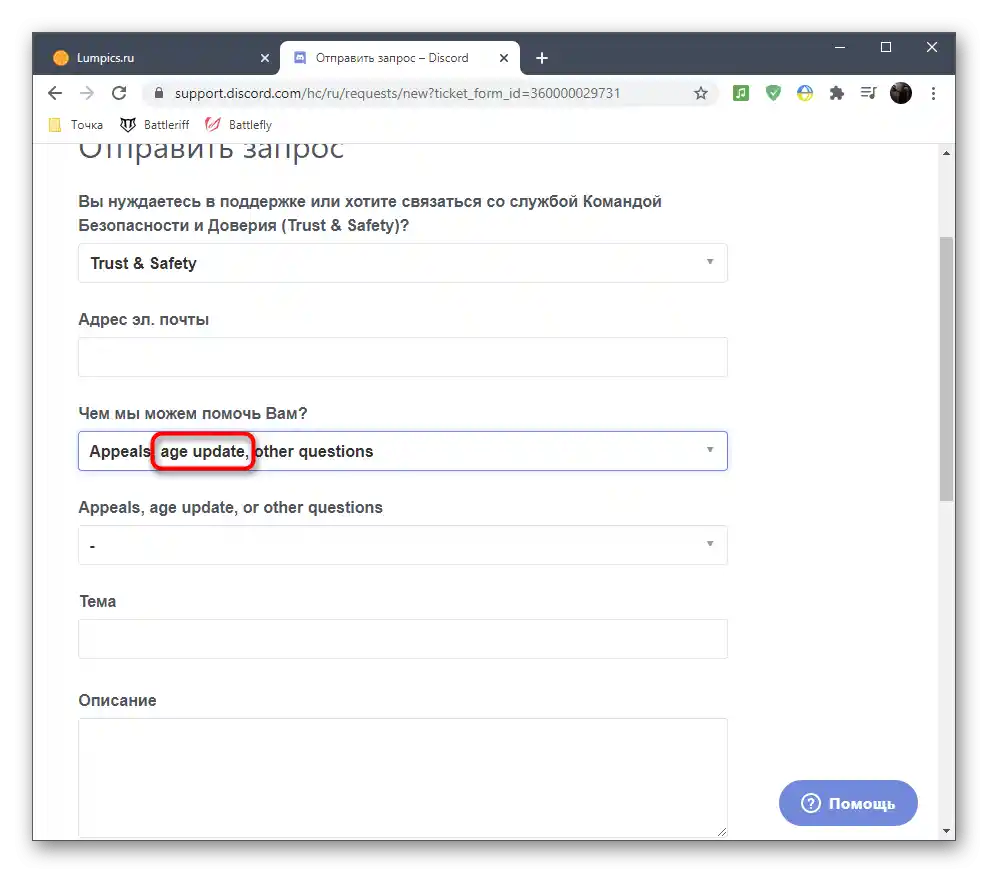Click the profile avatar in the toolbar
Screen dimensions: 988x873
click(x=901, y=93)
